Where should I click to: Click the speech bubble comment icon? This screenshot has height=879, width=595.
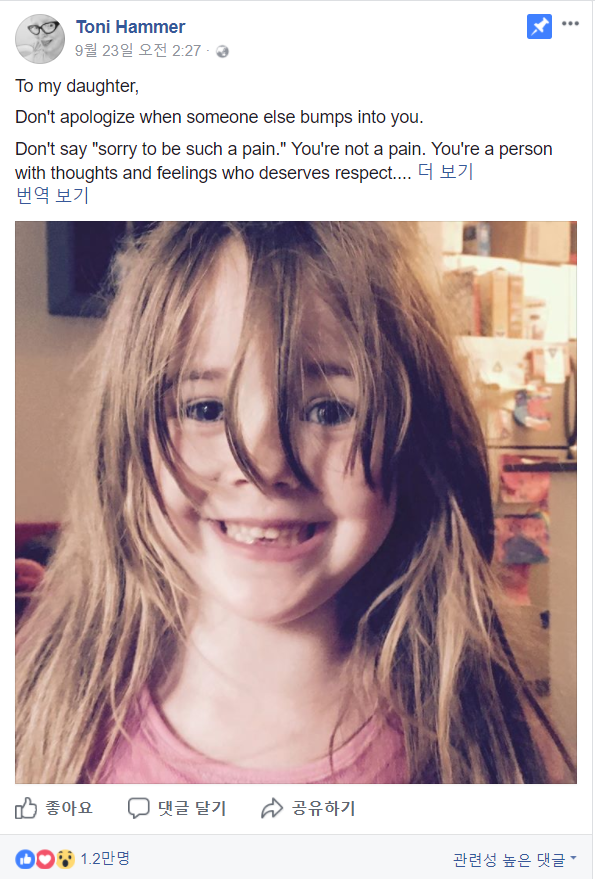pyautogui.click(x=139, y=808)
